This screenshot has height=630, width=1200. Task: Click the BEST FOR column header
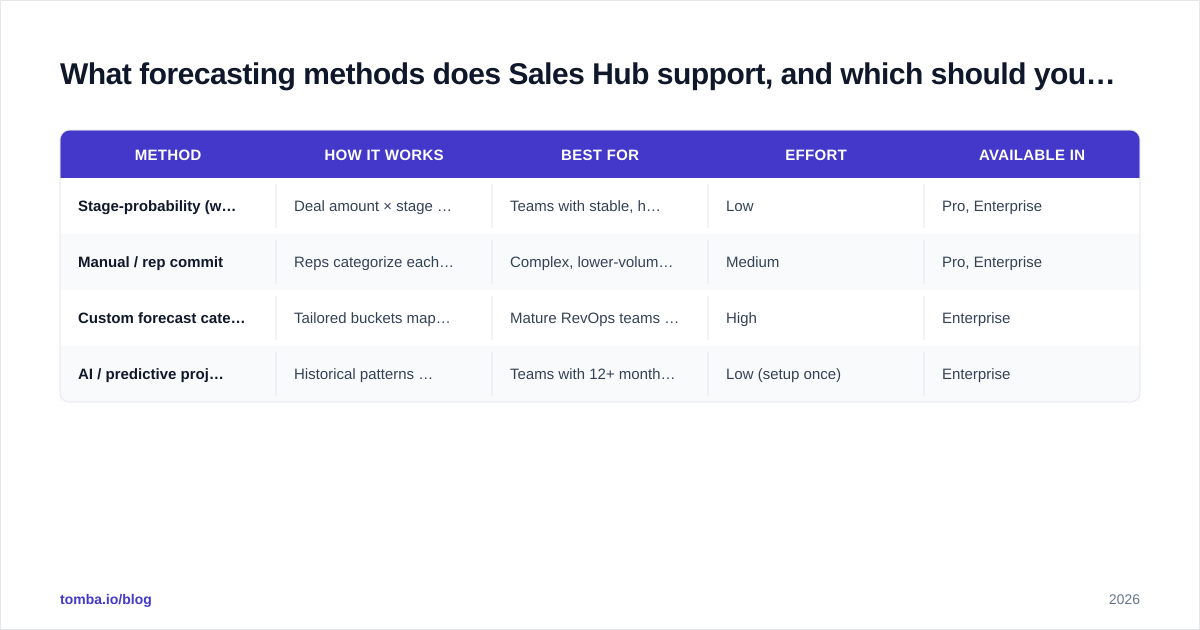(x=600, y=155)
